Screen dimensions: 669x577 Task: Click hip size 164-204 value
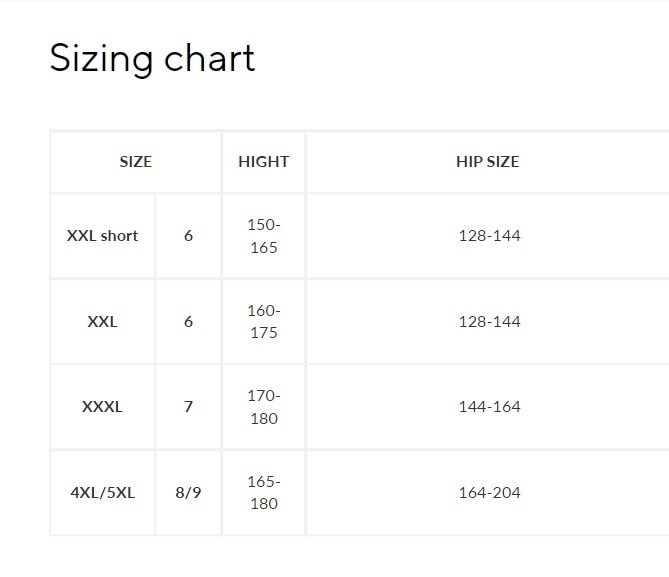(x=489, y=493)
